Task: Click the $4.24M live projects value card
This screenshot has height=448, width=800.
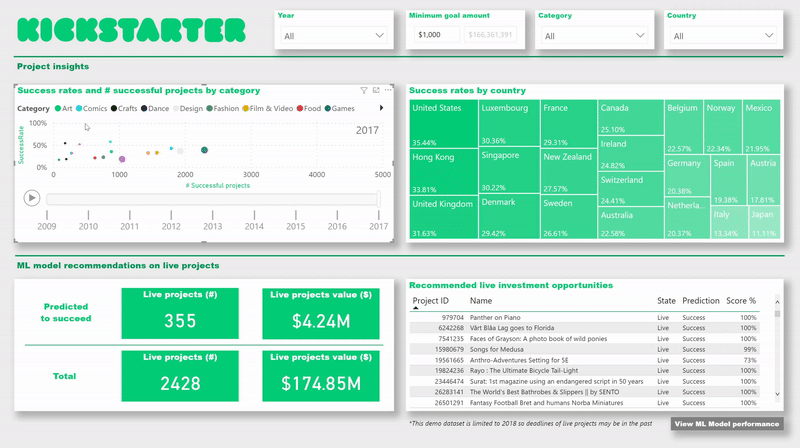Action: coord(321,313)
